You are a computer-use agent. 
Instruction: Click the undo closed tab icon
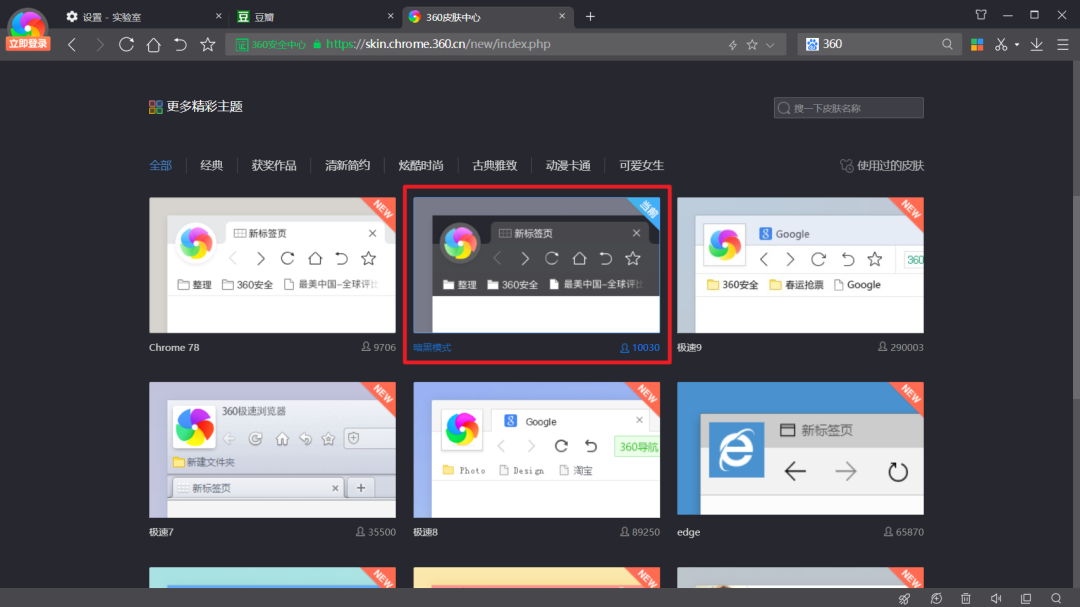coord(180,44)
